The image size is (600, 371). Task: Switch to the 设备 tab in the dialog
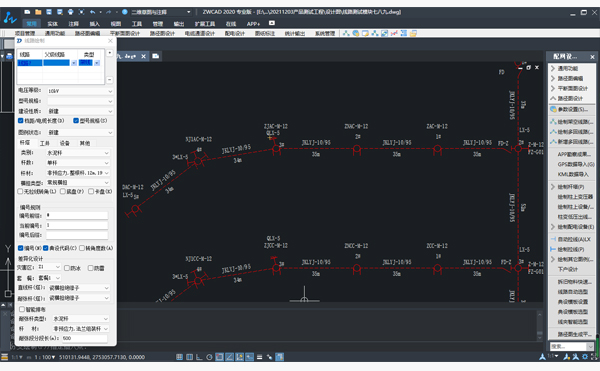pyautogui.click(x=65, y=143)
